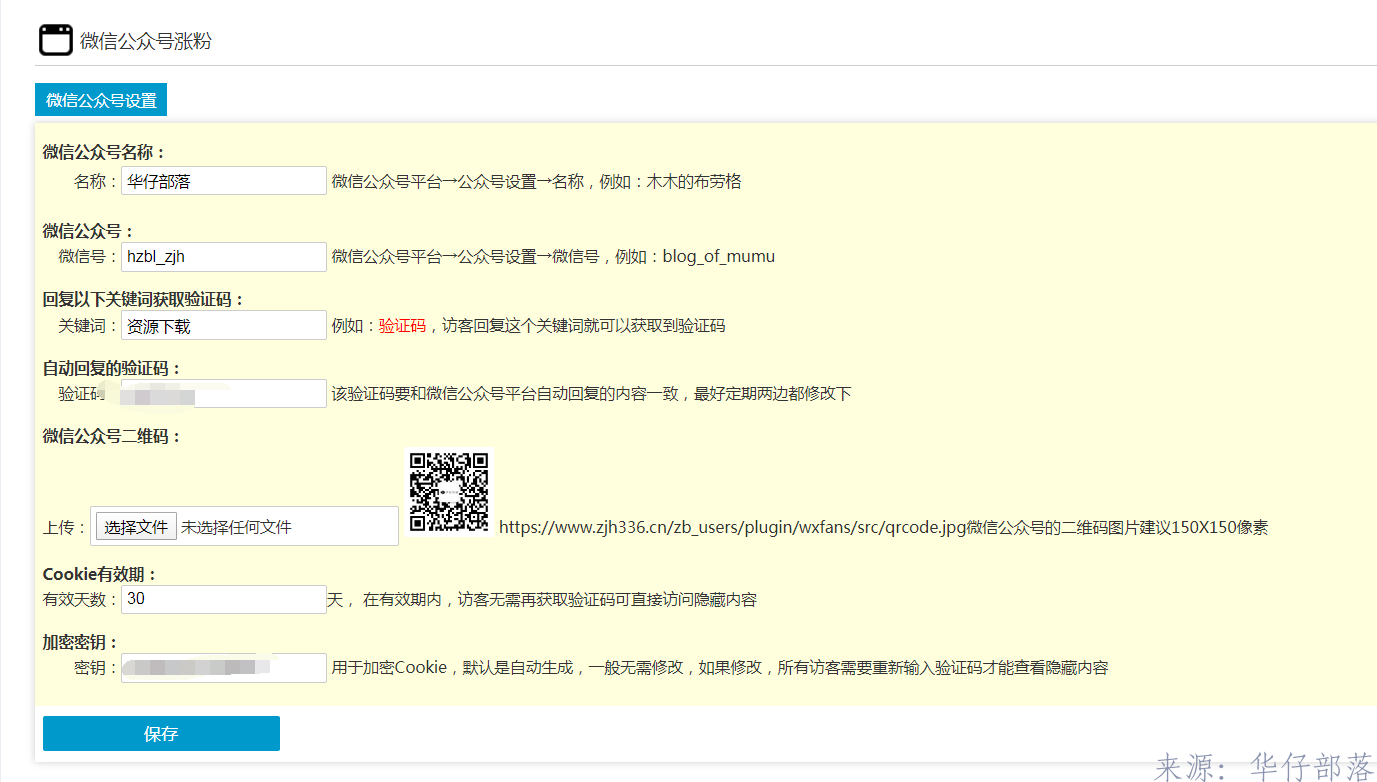The width and height of the screenshot is (1377, 782).
Task: Click the window icon beside 微信公众号涨粉
Action: click(56, 40)
